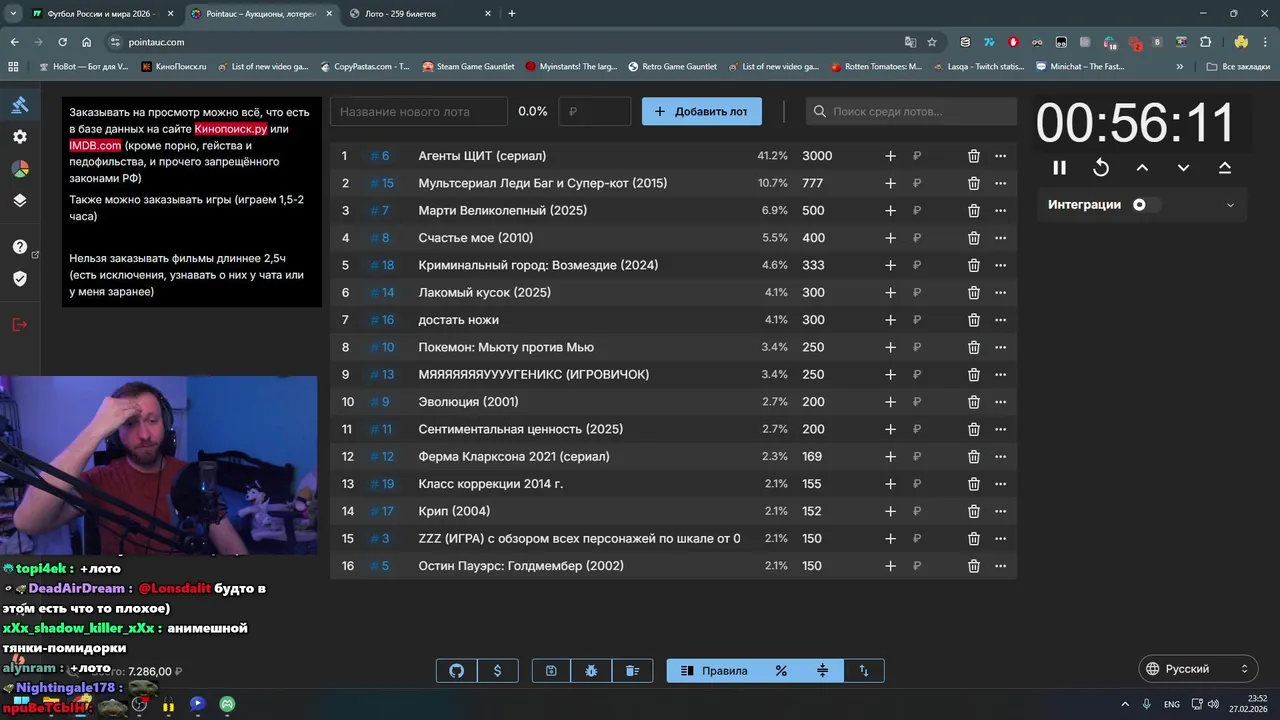
Task: Open the browser extensions puzzle icon
Action: pyautogui.click(x=1205, y=42)
